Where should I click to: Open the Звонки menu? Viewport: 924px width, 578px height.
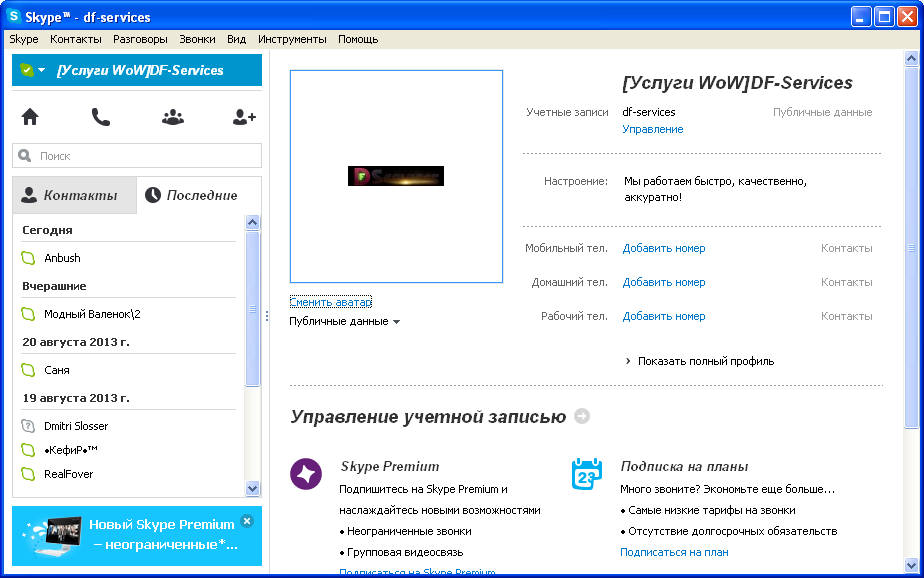pyautogui.click(x=197, y=39)
